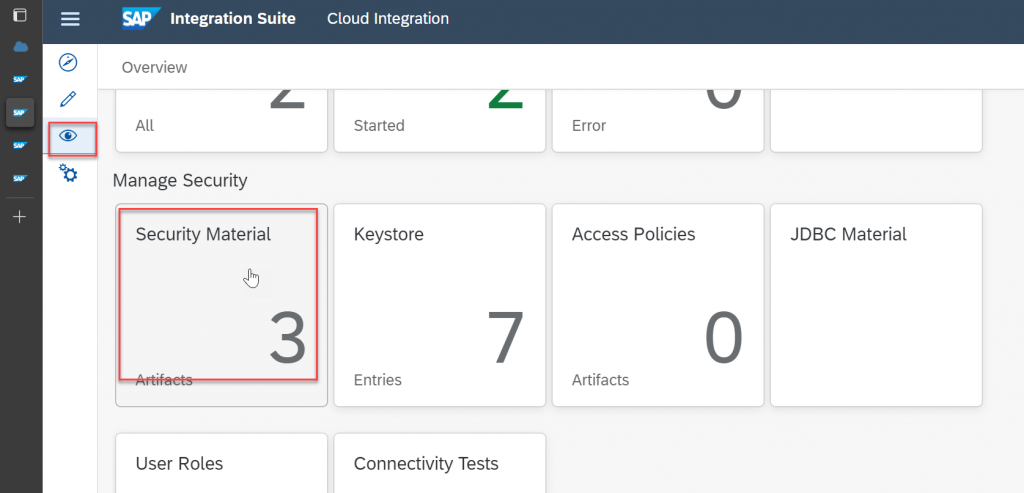This screenshot has height=493, width=1024.
Task: Open the Started artifacts tile
Action: 440,121
